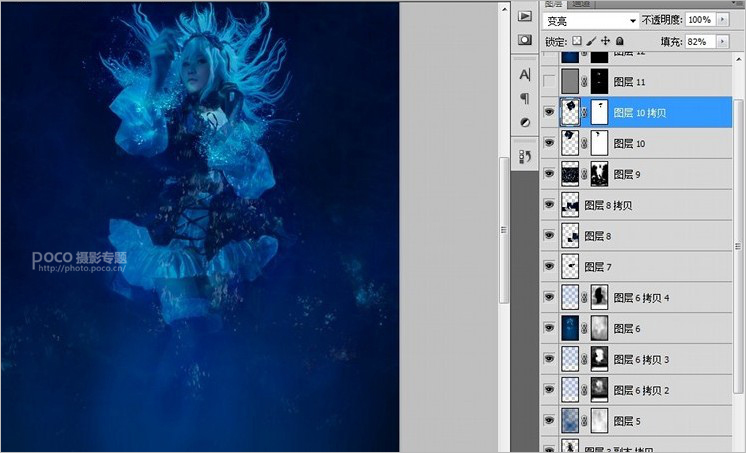
Task: Select layer 图层 8 拷贝
Action: pos(637,205)
